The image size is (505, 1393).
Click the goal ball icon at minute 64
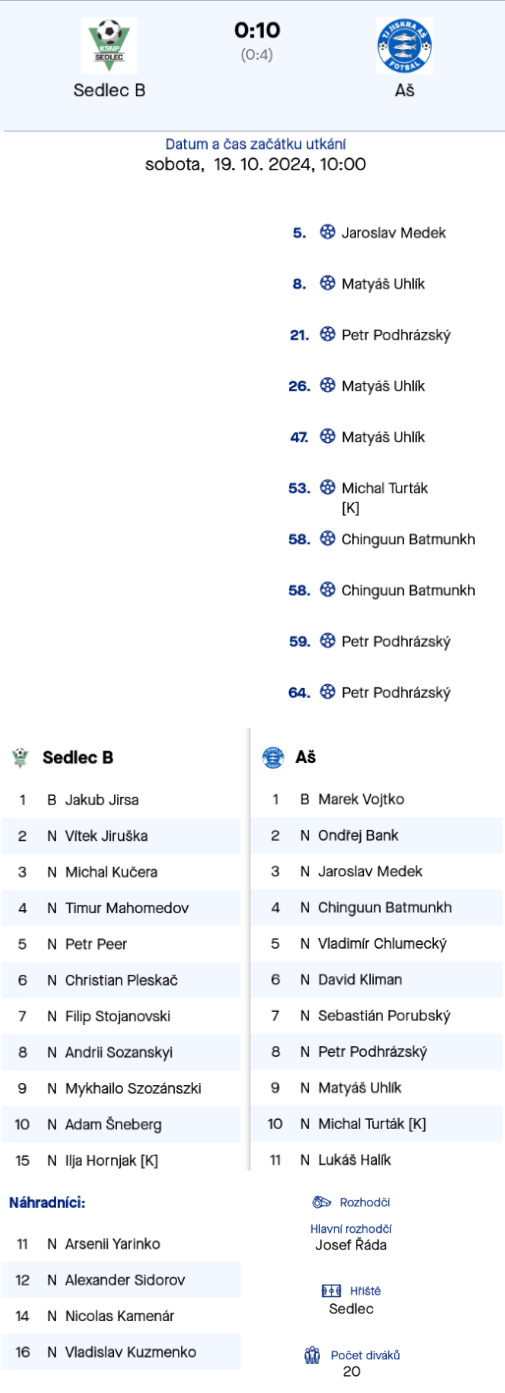coord(327,692)
